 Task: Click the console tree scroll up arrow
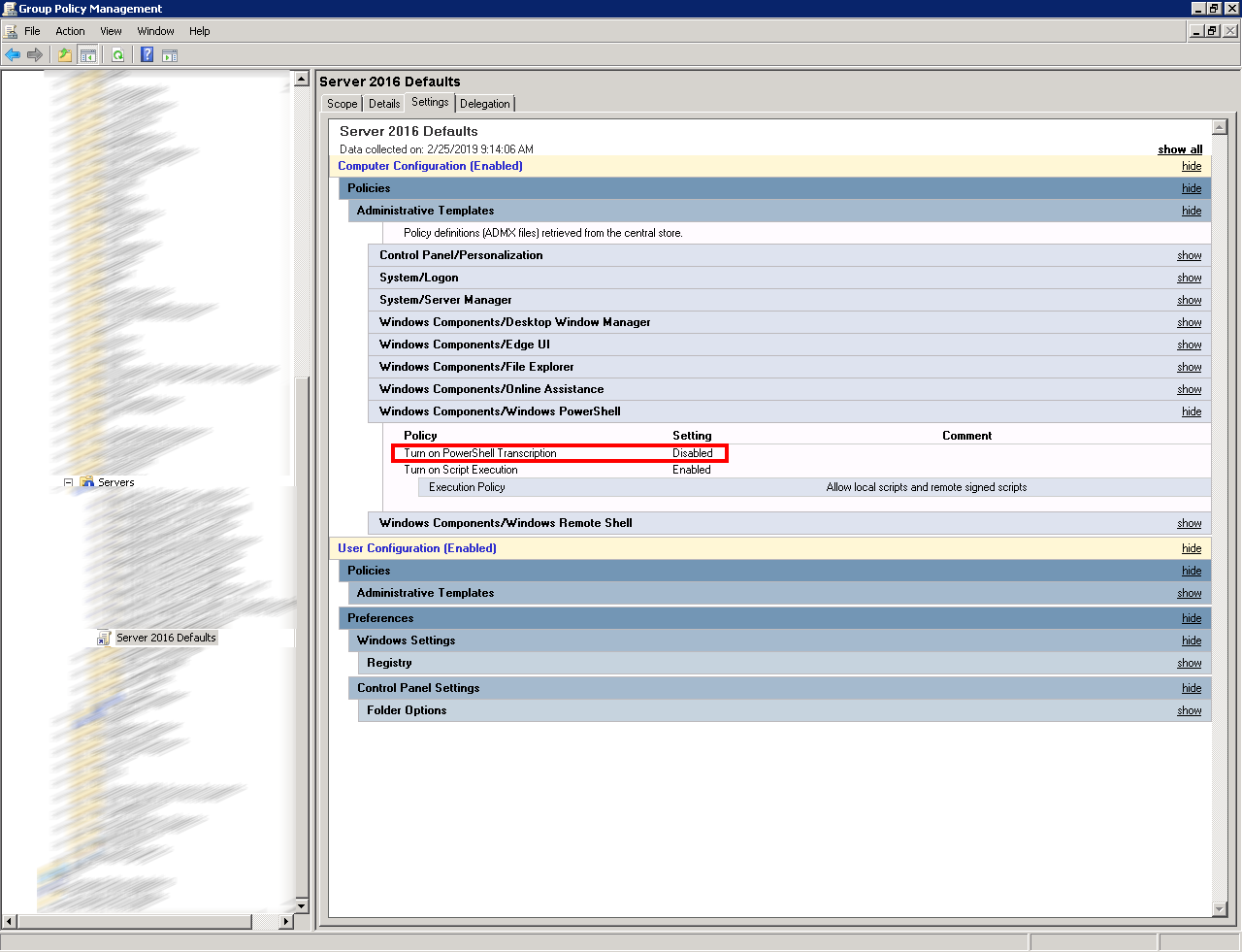301,79
